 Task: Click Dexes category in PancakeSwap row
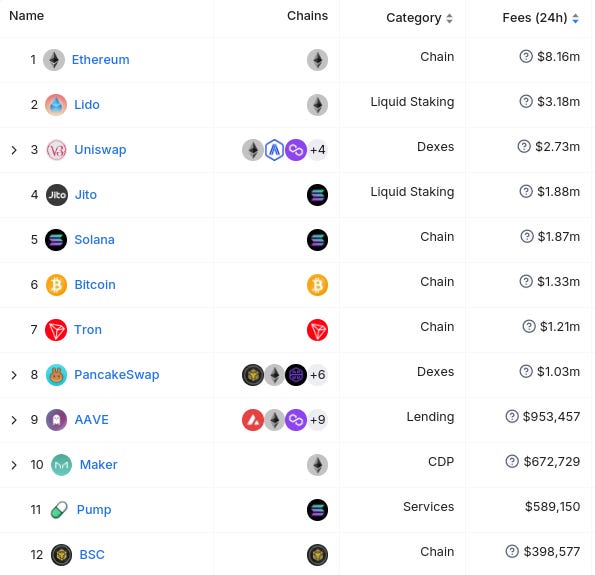pyautogui.click(x=435, y=372)
